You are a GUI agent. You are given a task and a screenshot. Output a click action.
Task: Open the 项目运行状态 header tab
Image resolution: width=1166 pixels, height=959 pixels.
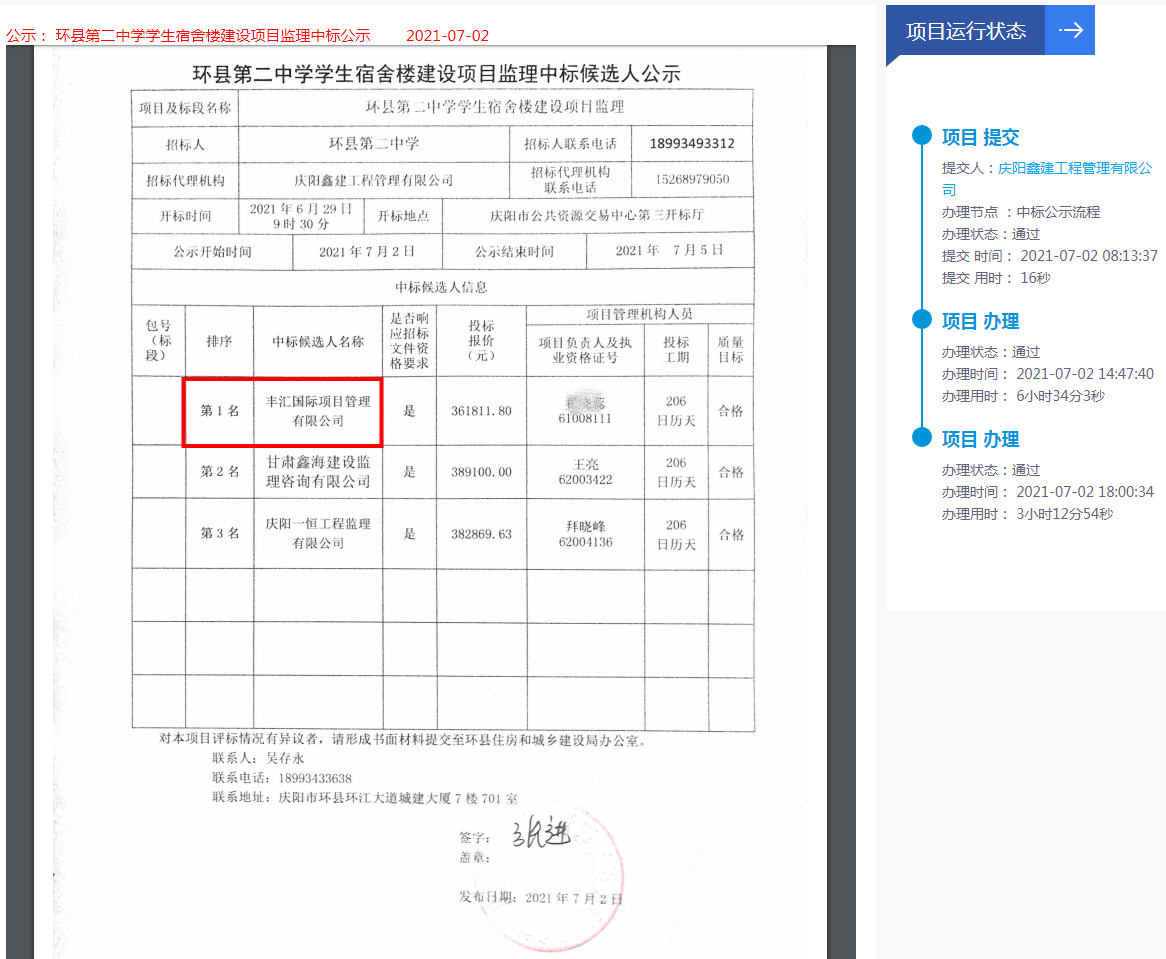[965, 30]
